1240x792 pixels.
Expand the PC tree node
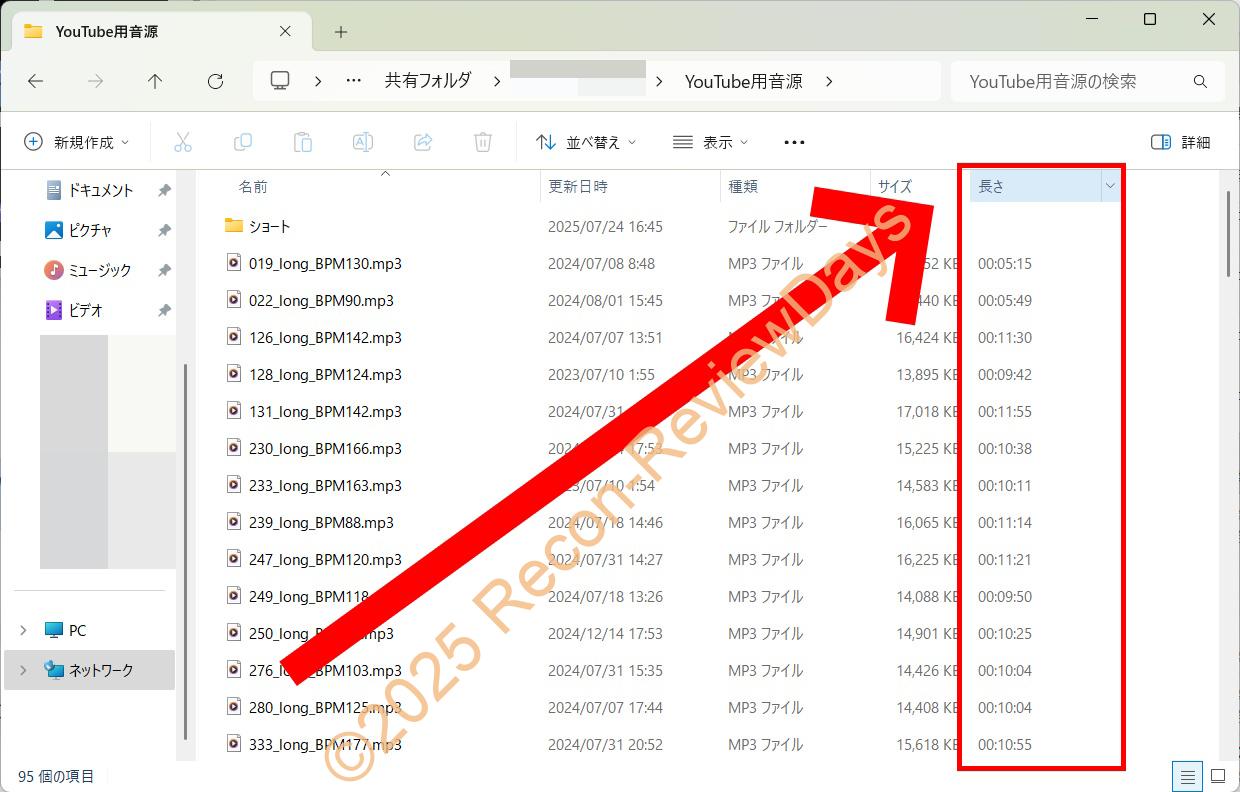point(23,630)
